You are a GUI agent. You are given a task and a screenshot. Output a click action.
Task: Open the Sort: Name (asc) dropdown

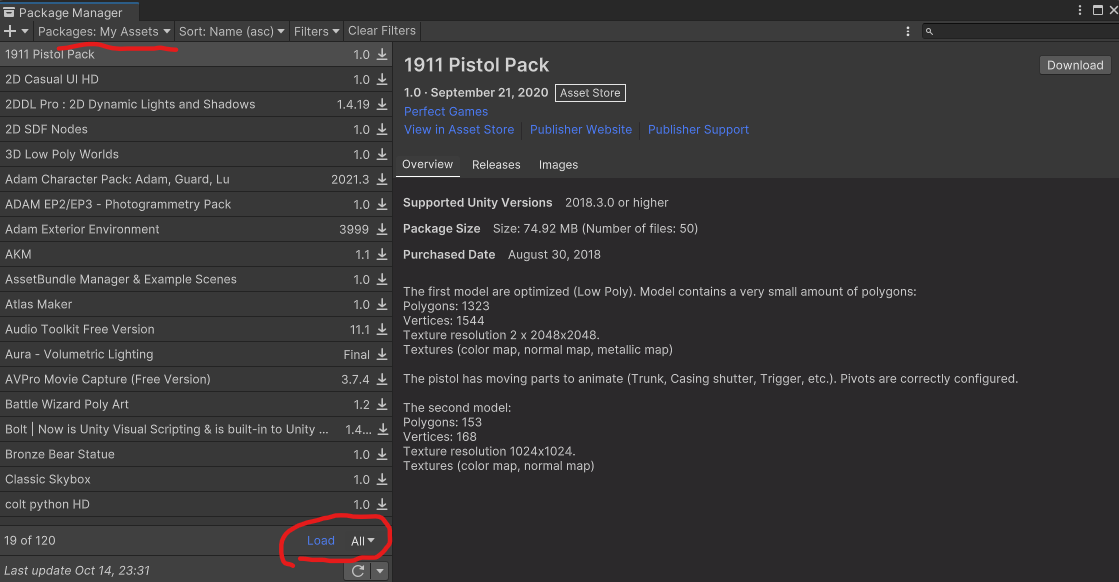click(231, 31)
